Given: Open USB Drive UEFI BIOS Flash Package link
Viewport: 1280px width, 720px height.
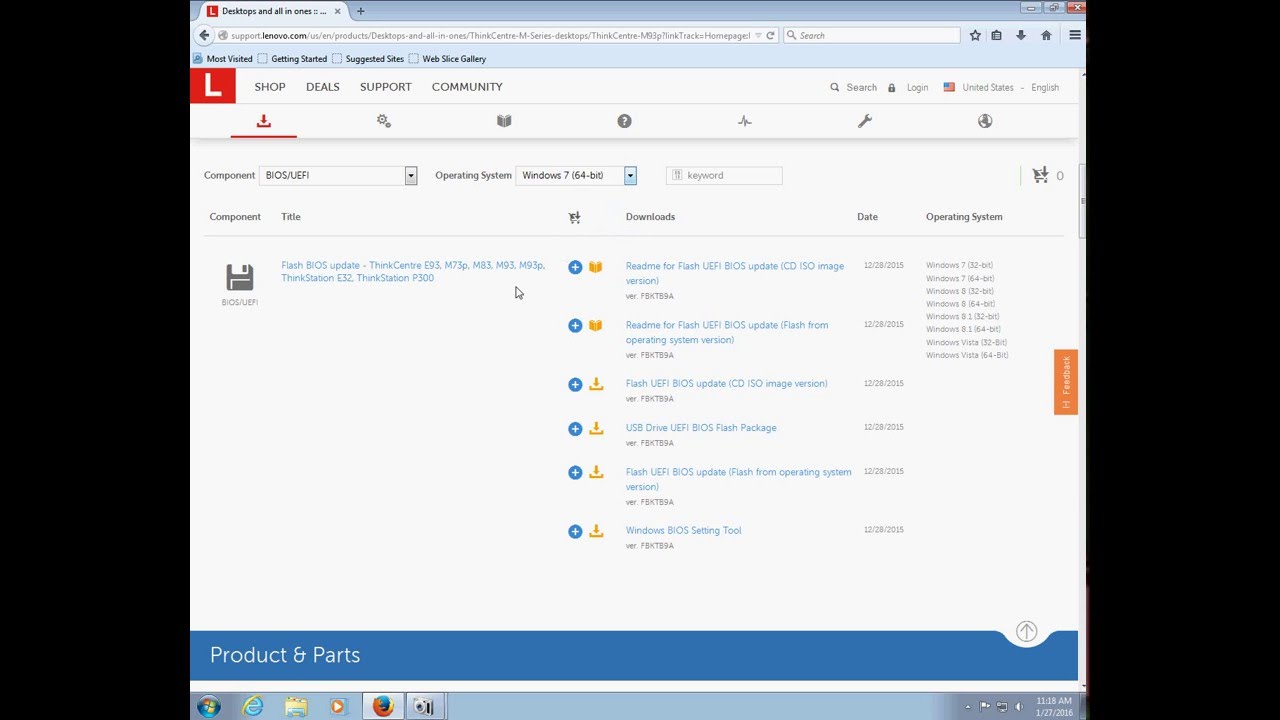Looking at the screenshot, I should point(701,428).
